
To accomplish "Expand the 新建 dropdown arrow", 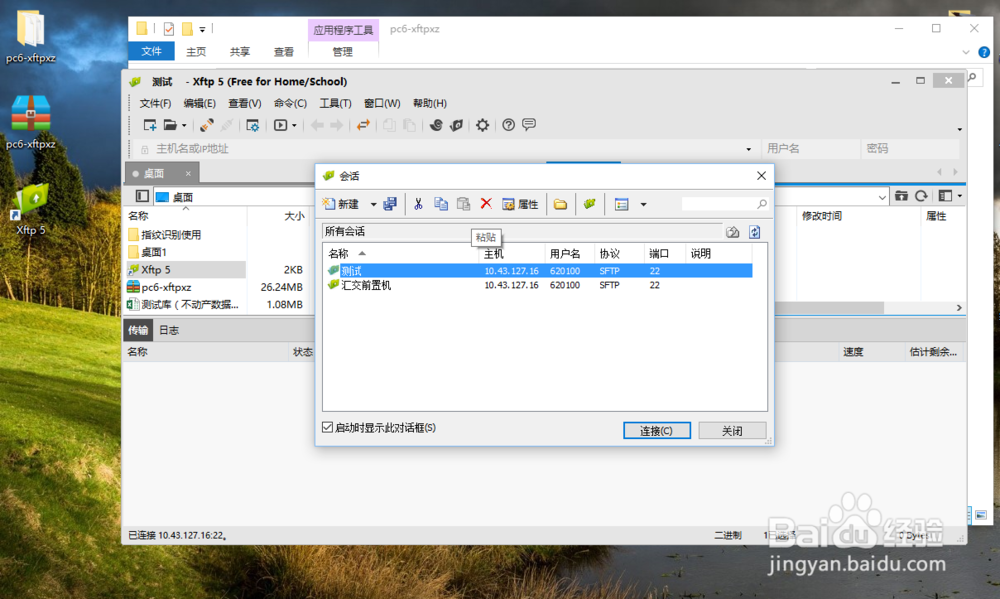I will [x=373, y=205].
